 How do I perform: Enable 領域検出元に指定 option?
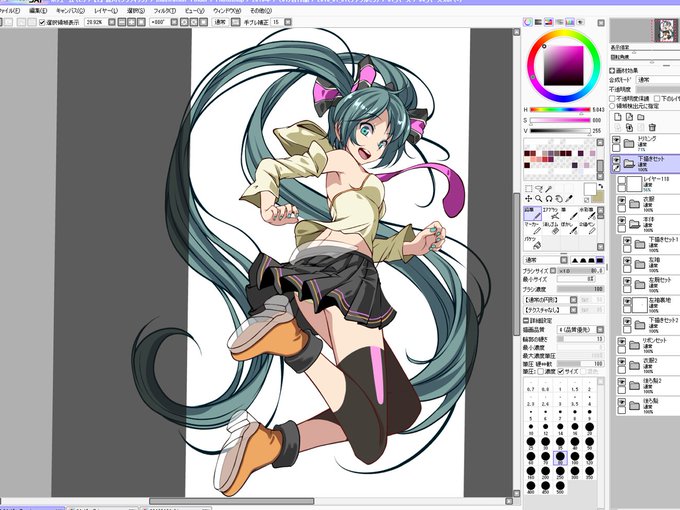click(x=612, y=106)
